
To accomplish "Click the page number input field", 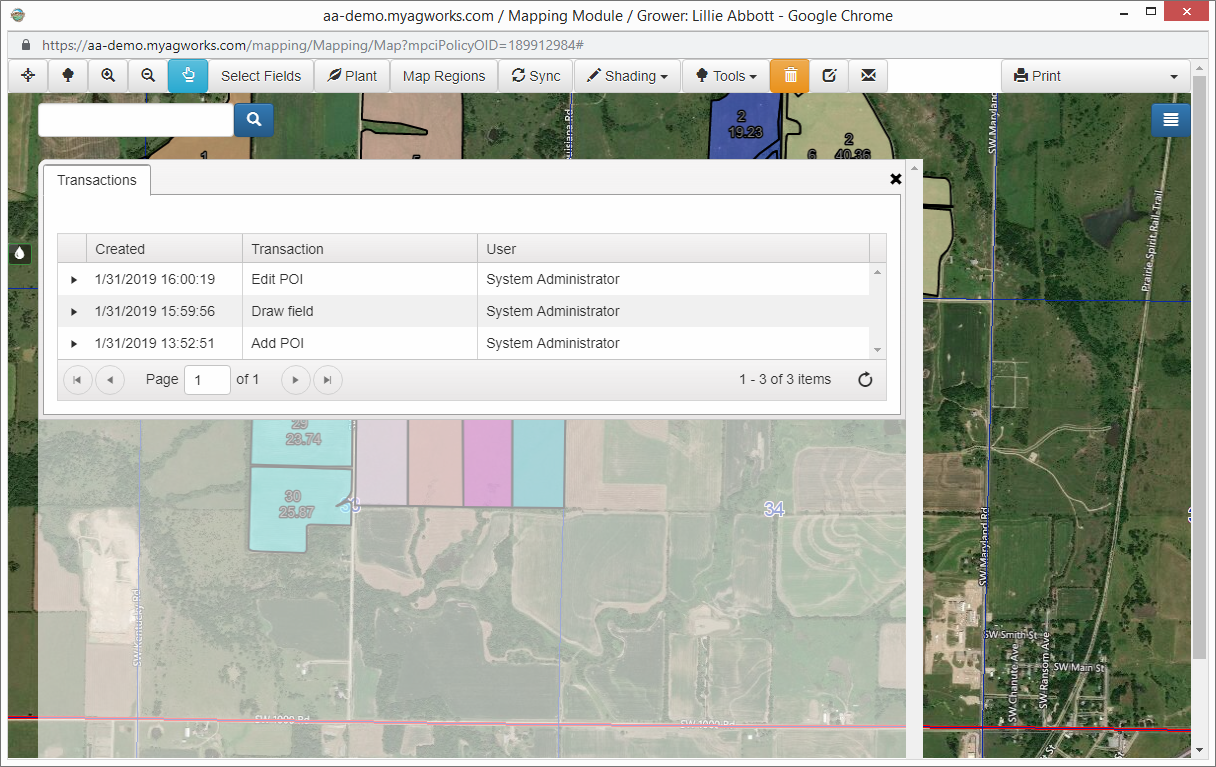I will click(x=207, y=380).
